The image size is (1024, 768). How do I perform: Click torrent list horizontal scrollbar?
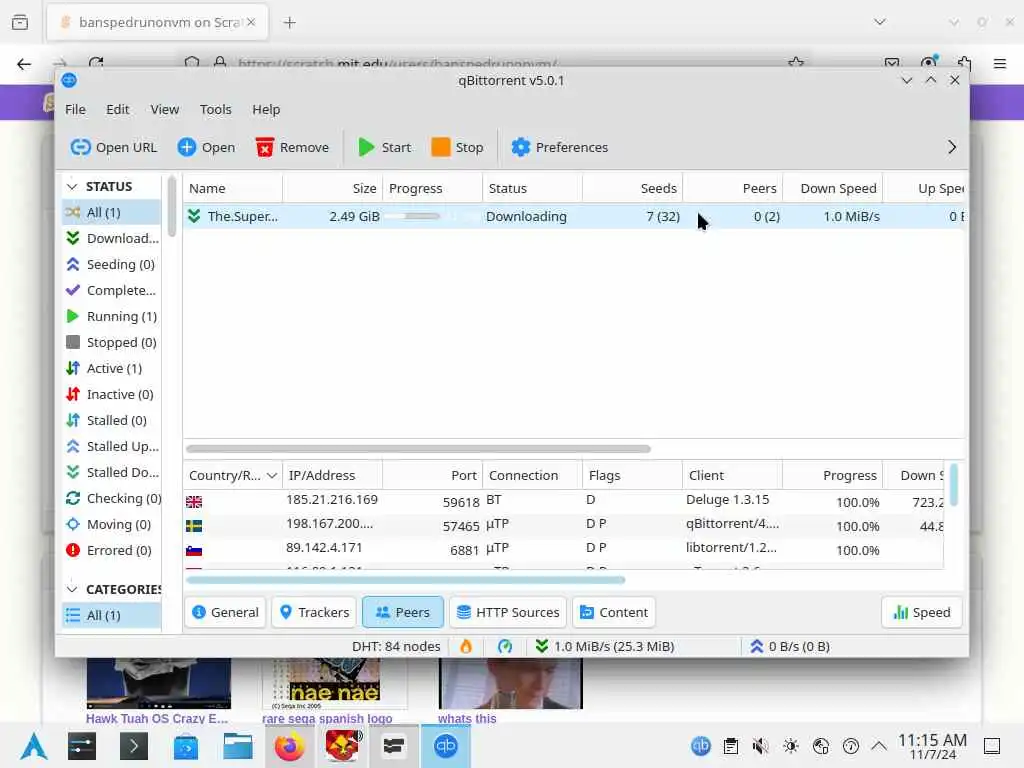(x=418, y=449)
